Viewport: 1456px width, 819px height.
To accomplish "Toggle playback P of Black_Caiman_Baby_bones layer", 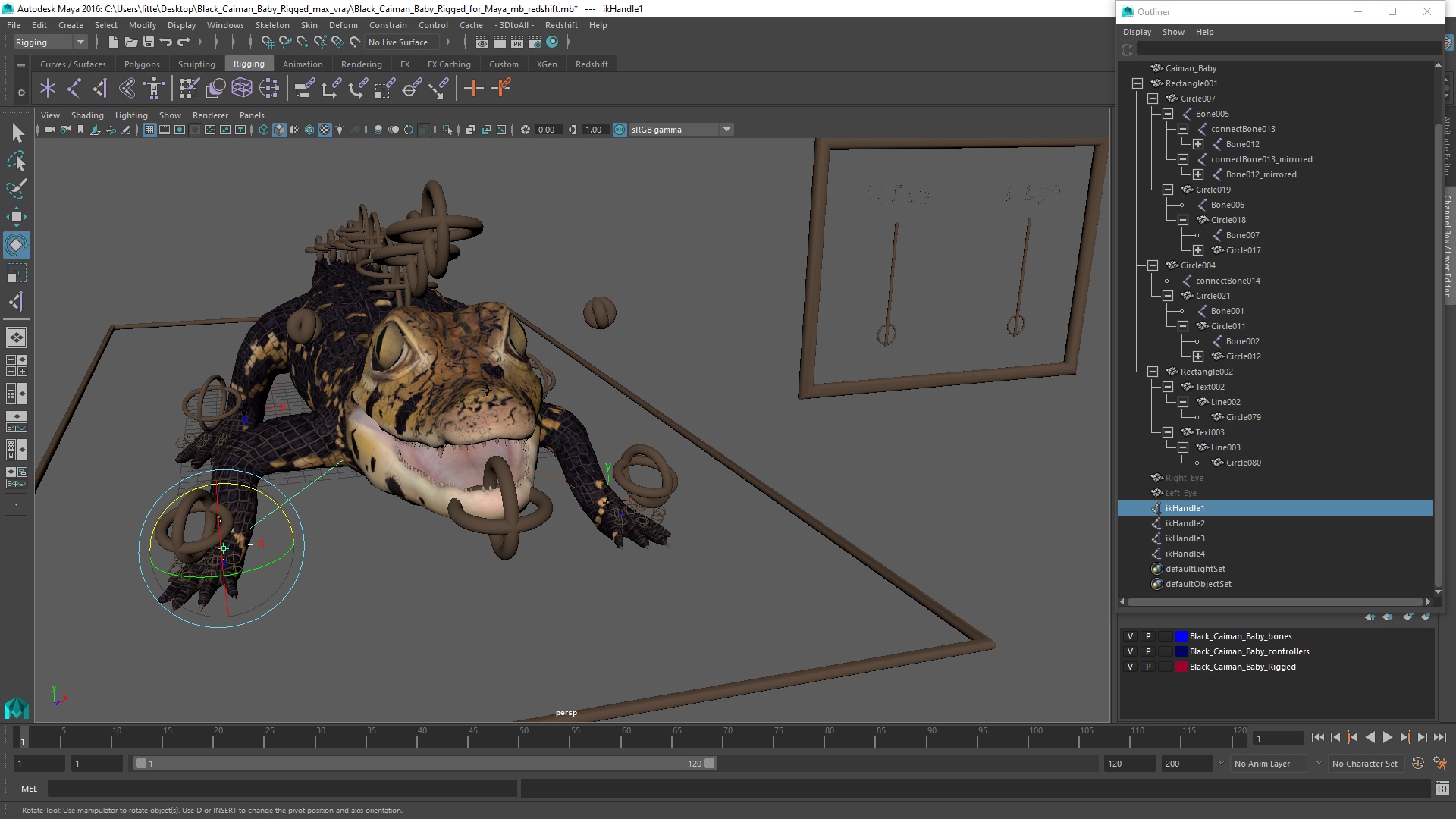I will (1148, 637).
